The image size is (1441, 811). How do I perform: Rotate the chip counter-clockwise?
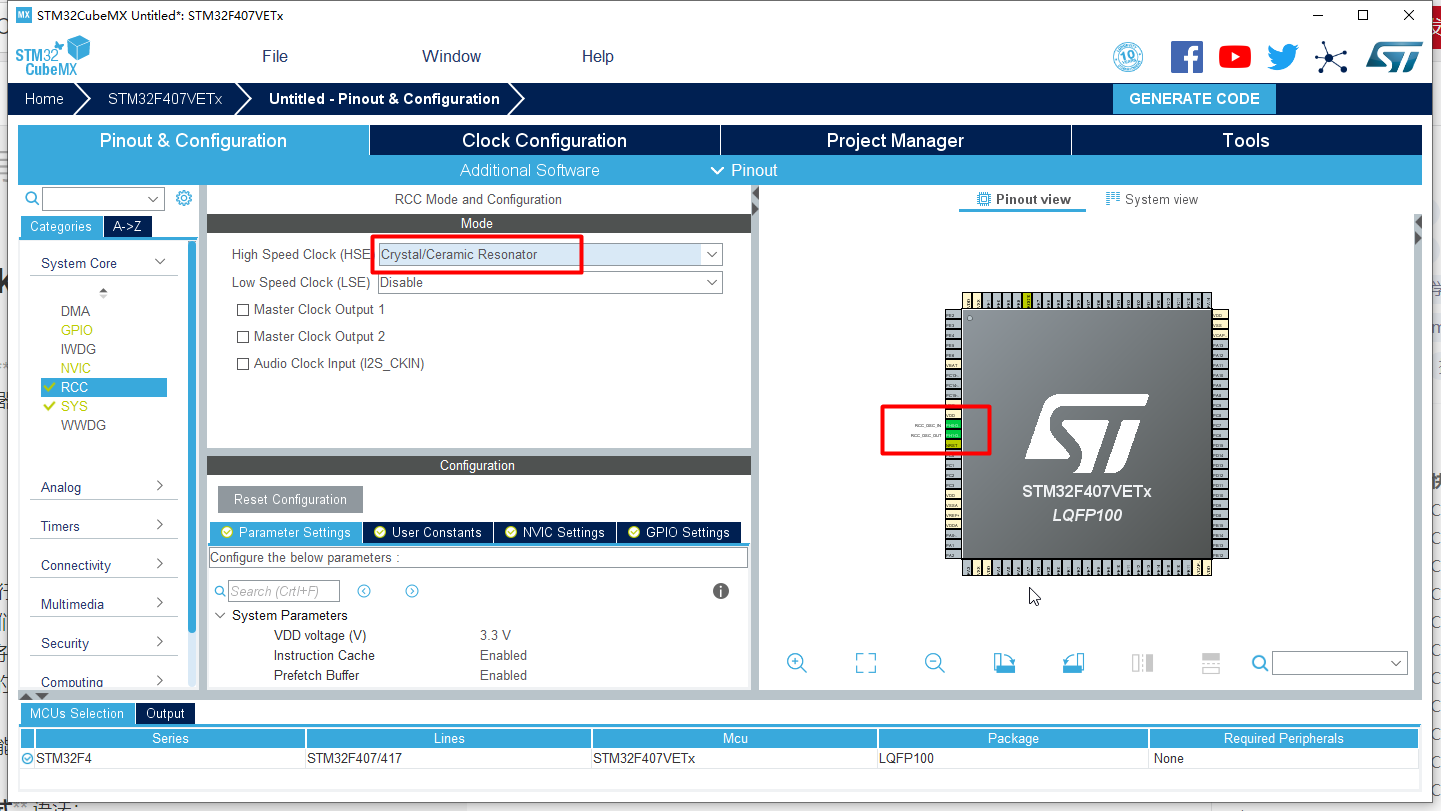click(x=1073, y=662)
